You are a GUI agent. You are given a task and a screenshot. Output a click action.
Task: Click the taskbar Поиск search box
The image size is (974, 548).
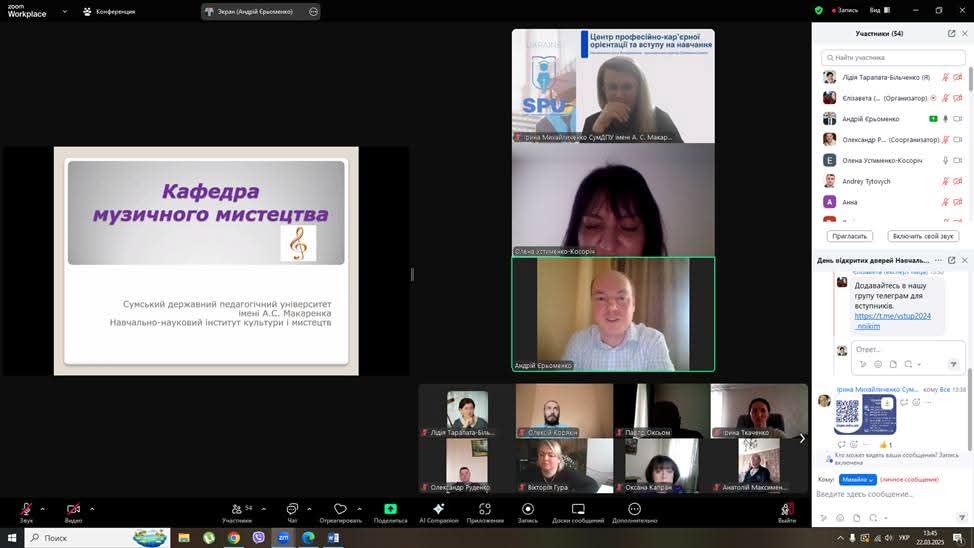tap(98, 537)
